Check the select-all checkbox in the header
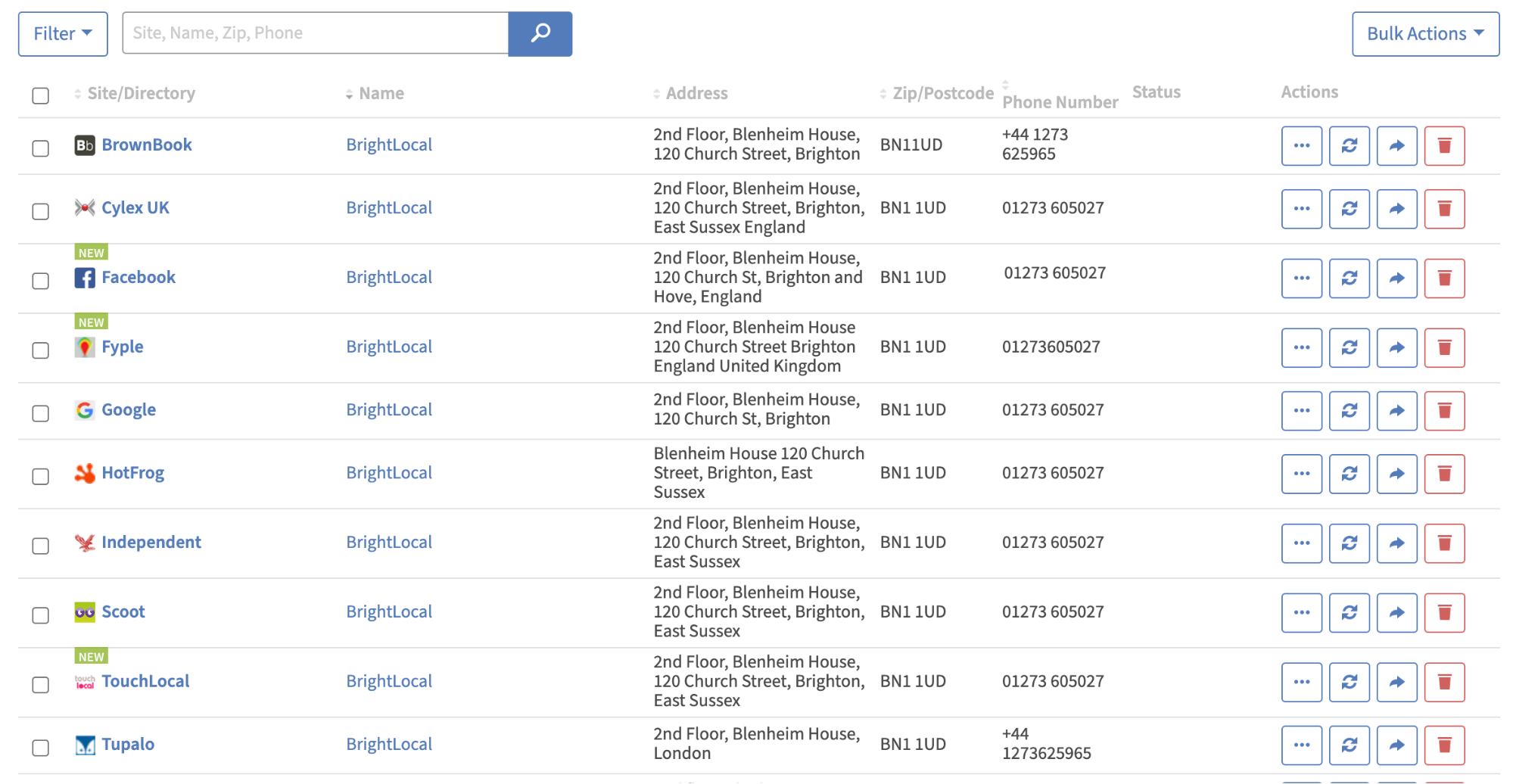 point(40,95)
